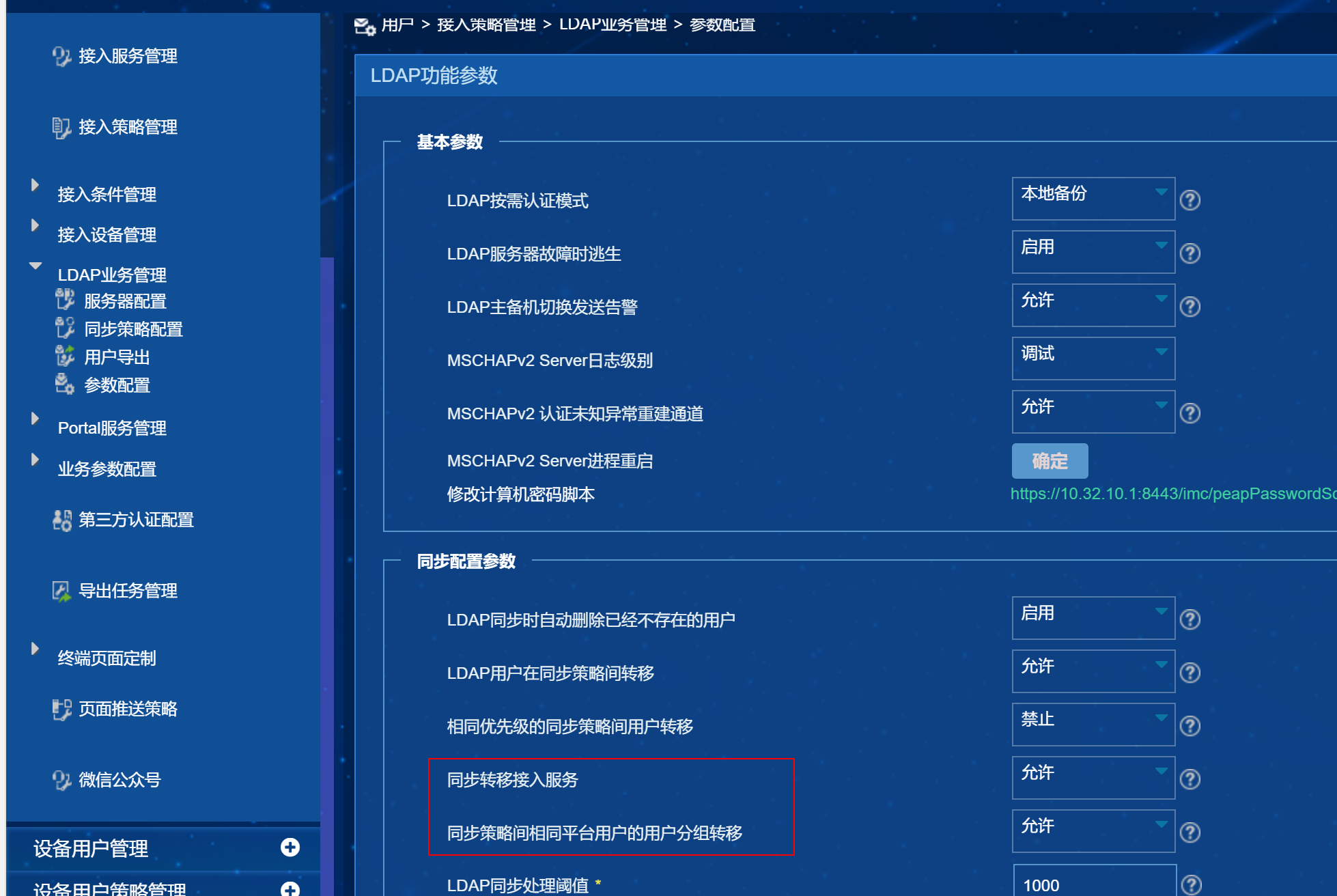Click the 同步策略配置 sidebar icon
The width and height of the screenshot is (1337, 896).
click(65, 328)
